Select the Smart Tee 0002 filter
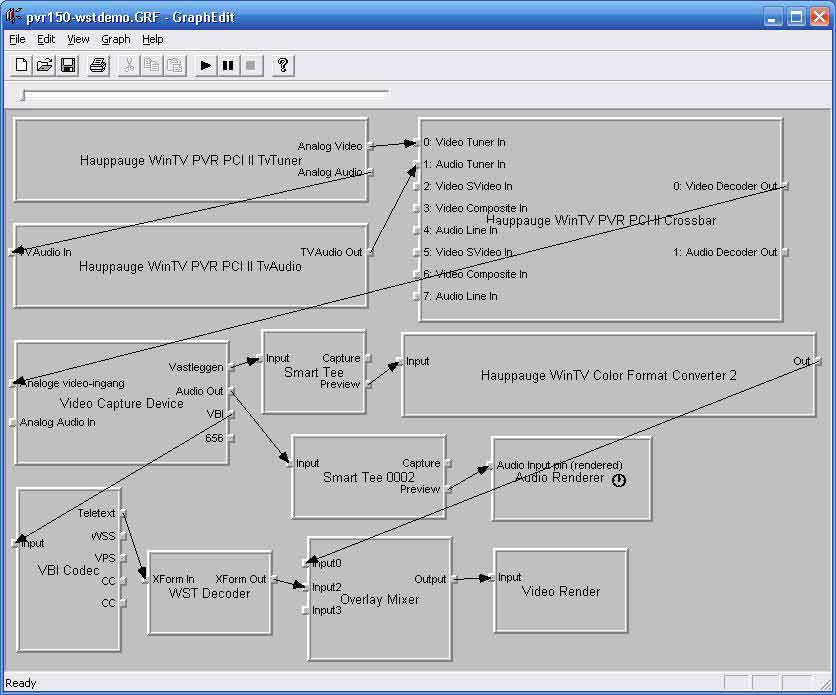 (368, 478)
